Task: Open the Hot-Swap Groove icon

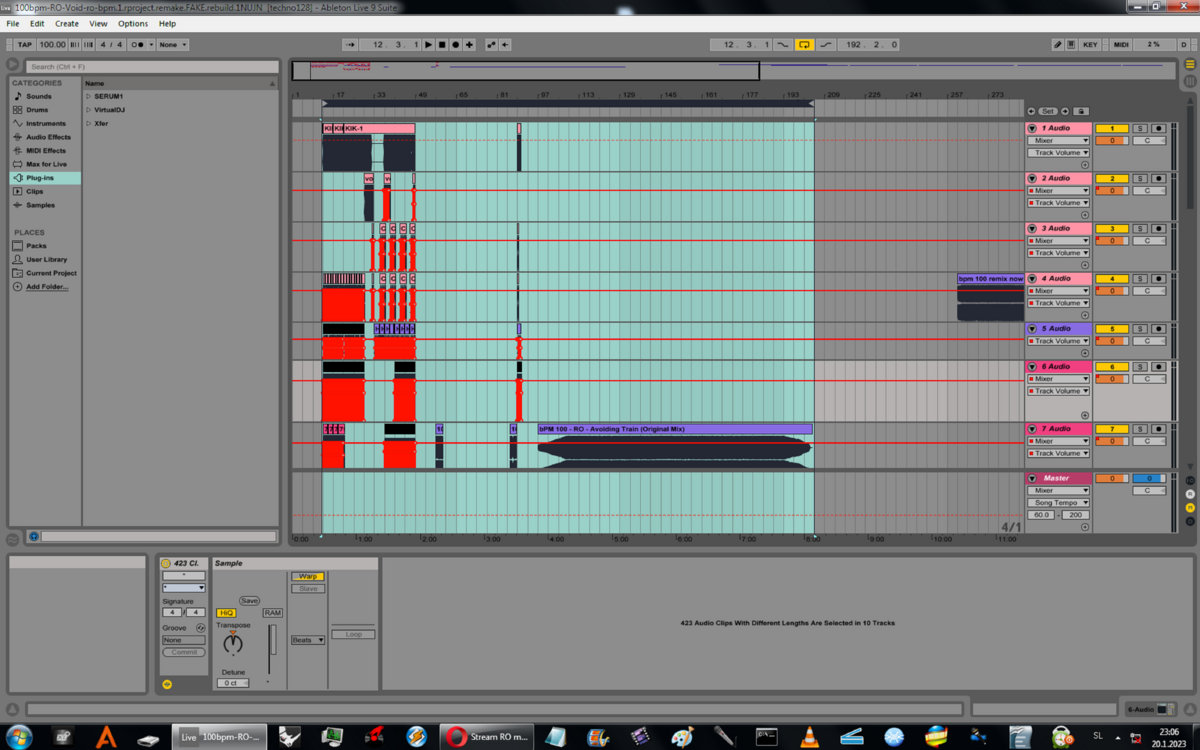Action: click(200, 627)
